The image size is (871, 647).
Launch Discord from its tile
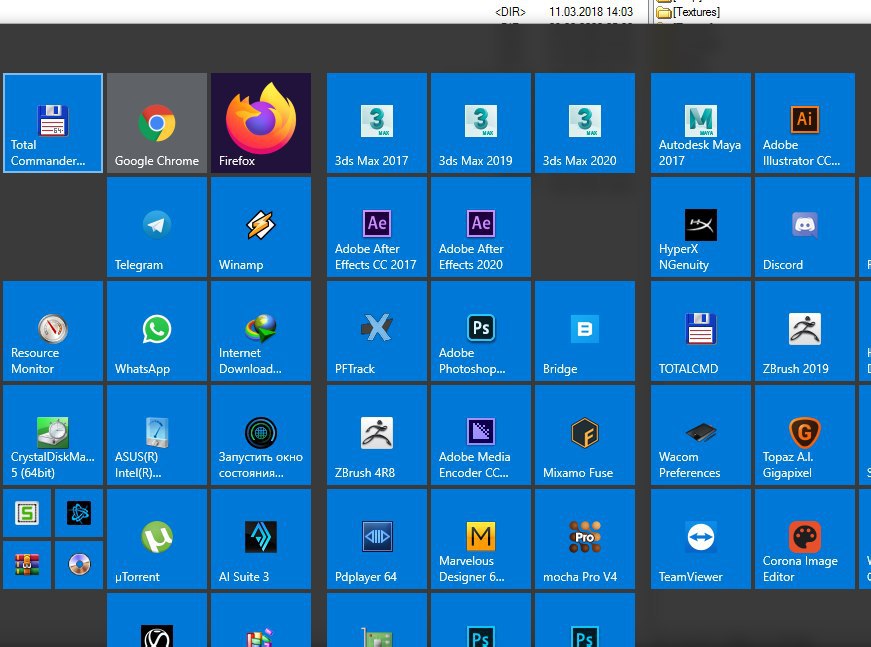point(804,227)
